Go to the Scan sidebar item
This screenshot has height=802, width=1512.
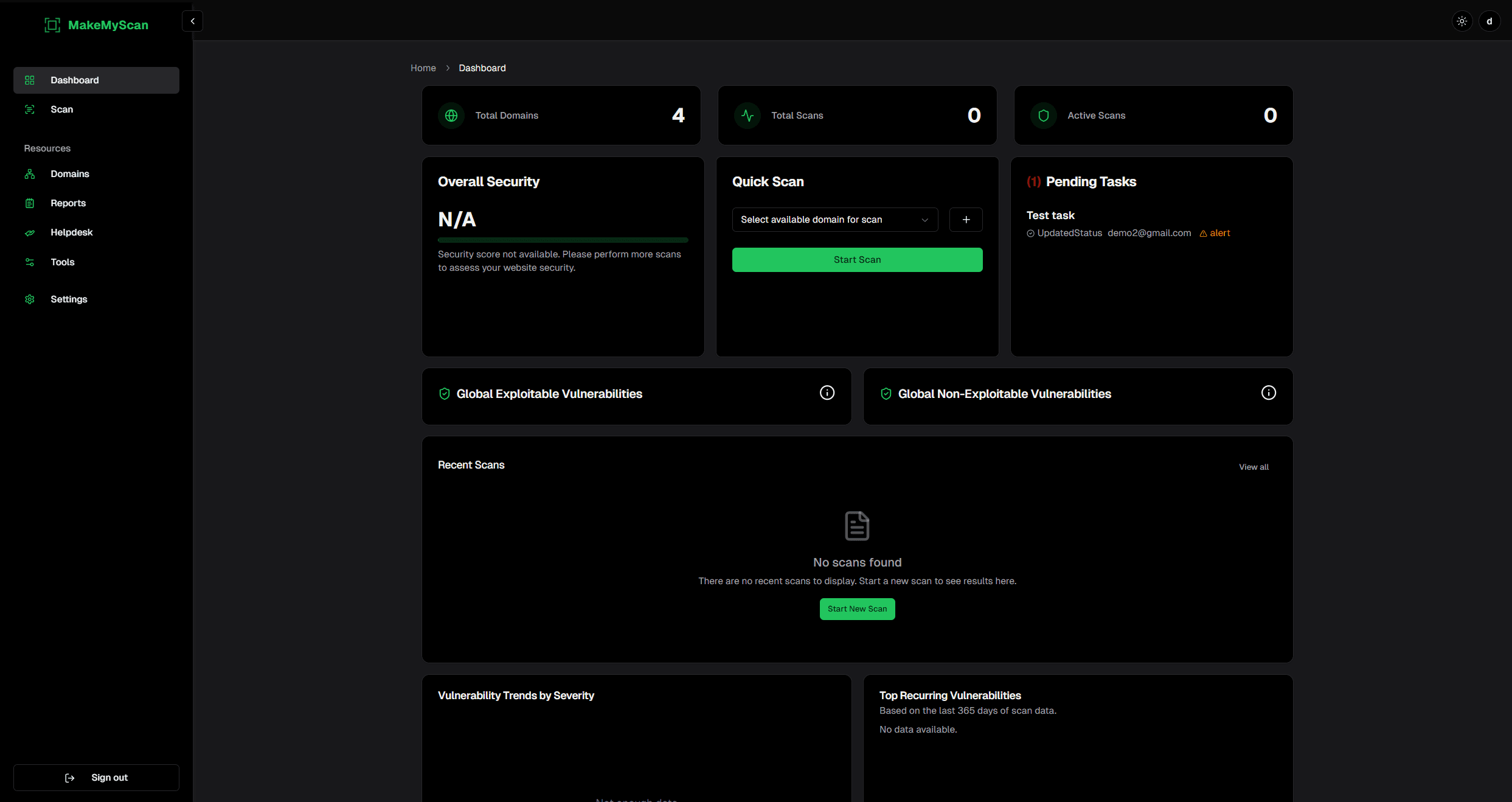(x=96, y=110)
